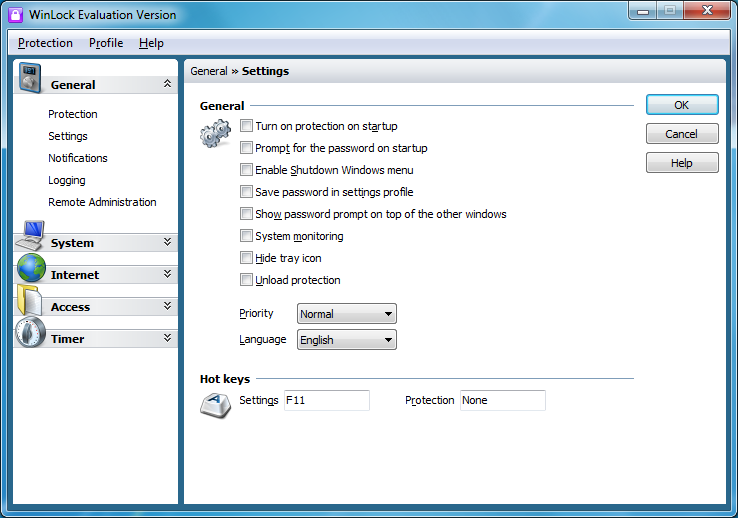Image resolution: width=738 pixels, height=518 pixels.
Task: Open the Profile menu
Action: click(x=106, y=43)
